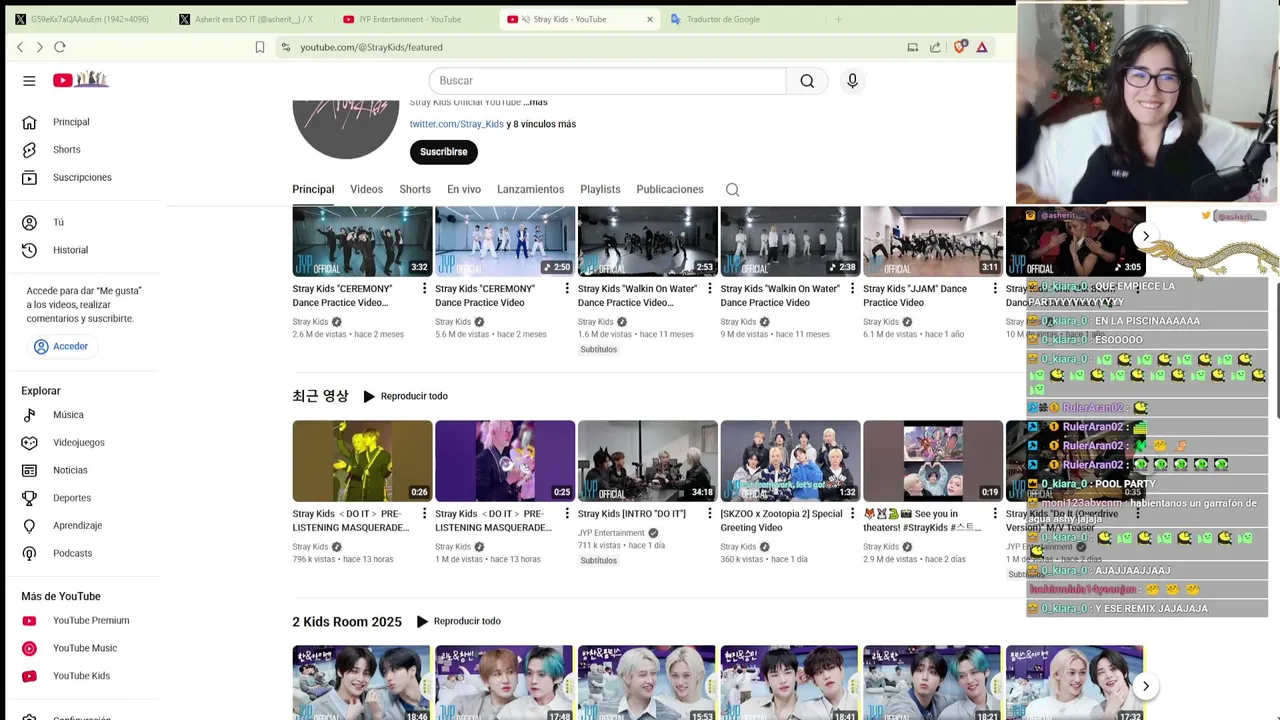Click the Brave rewards triangle icon
The height and width of the screenshot is (720, 1280).
(x=982, y=47)
